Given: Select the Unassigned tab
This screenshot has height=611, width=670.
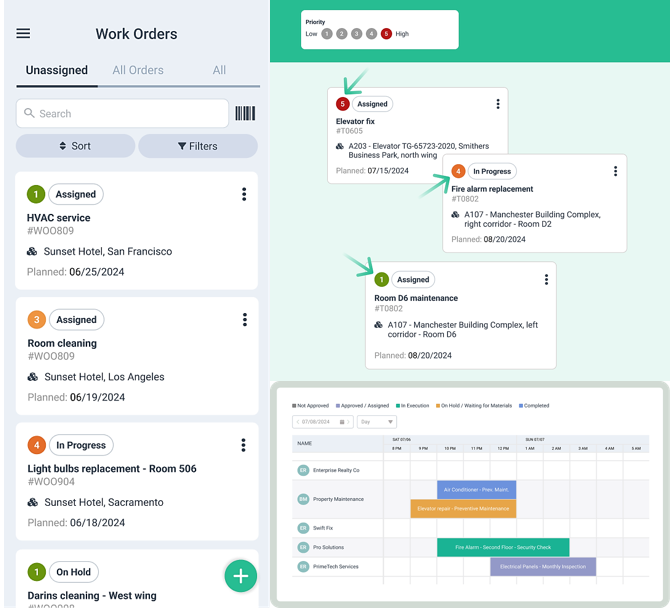Looking at the screenshot, I should point(57,70).
